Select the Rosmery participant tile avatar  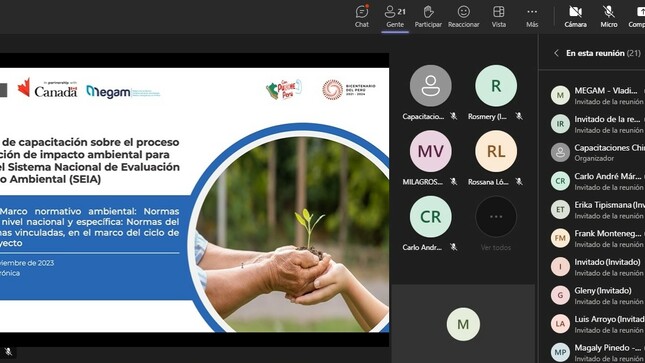496,86
